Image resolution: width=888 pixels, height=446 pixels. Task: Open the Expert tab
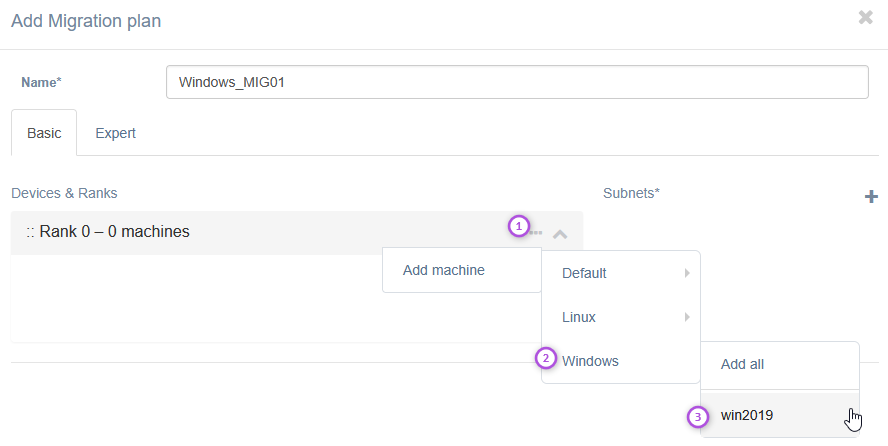tap(115, 133)
